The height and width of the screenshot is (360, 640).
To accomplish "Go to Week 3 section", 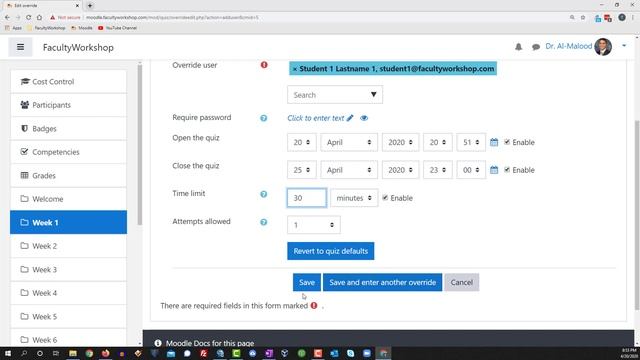I will [69, 269].
